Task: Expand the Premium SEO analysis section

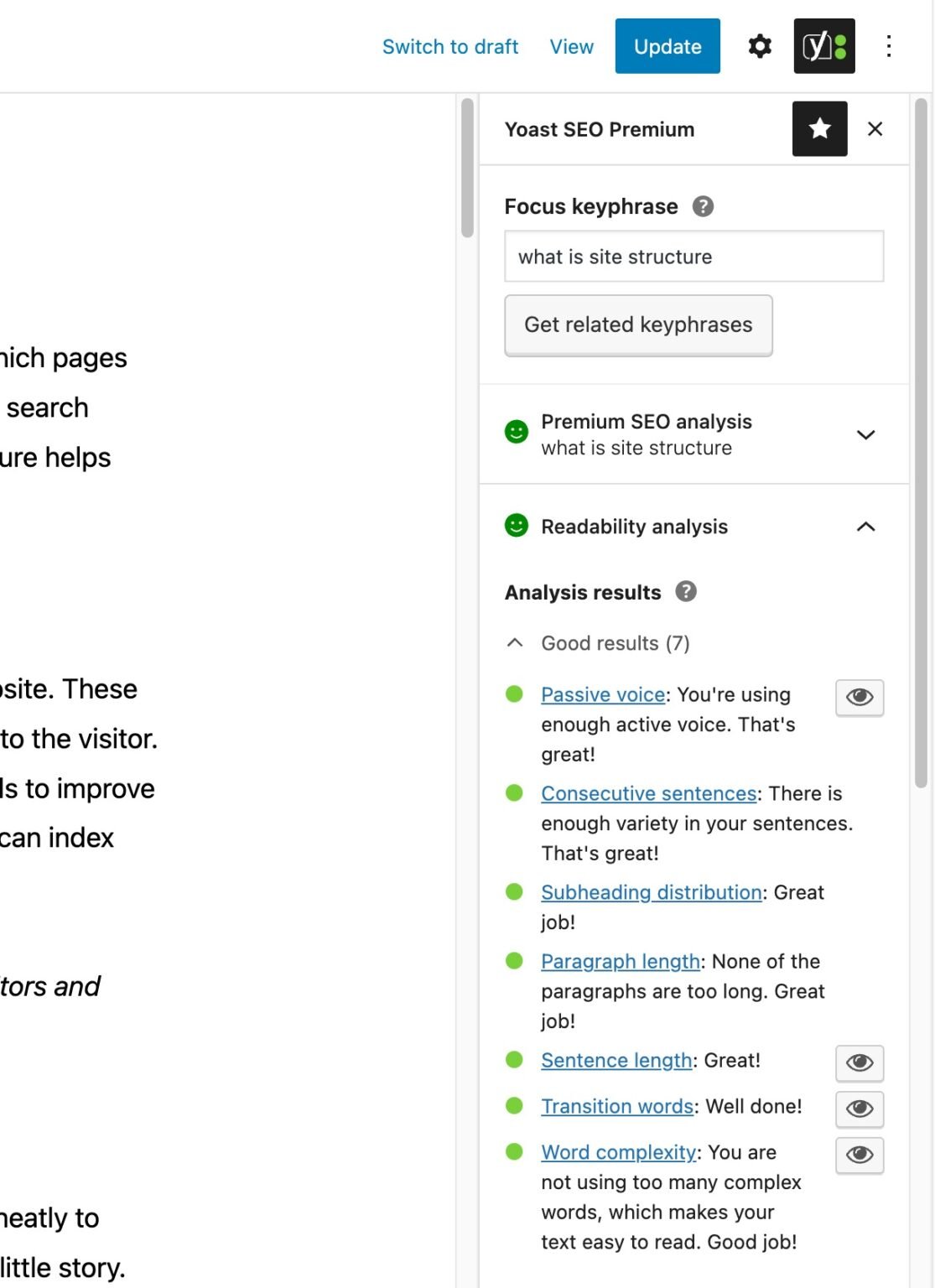Action: point(865,434)
